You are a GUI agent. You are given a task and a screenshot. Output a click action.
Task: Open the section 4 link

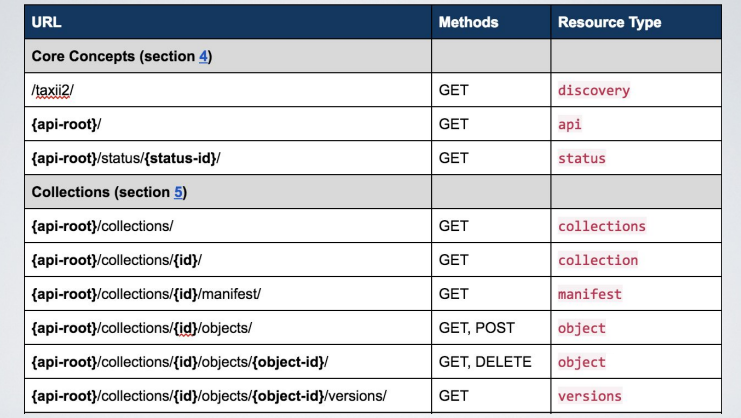pos(203,56)
